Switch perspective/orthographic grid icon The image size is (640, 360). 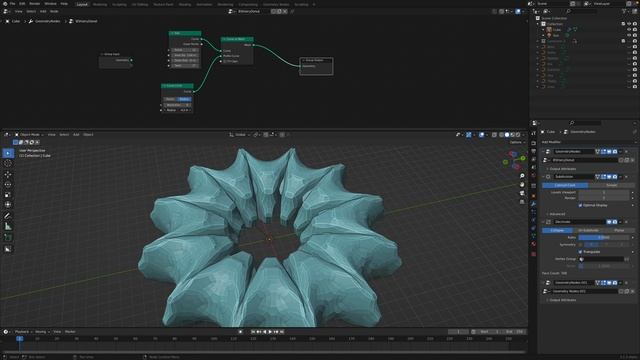point(522,202)
